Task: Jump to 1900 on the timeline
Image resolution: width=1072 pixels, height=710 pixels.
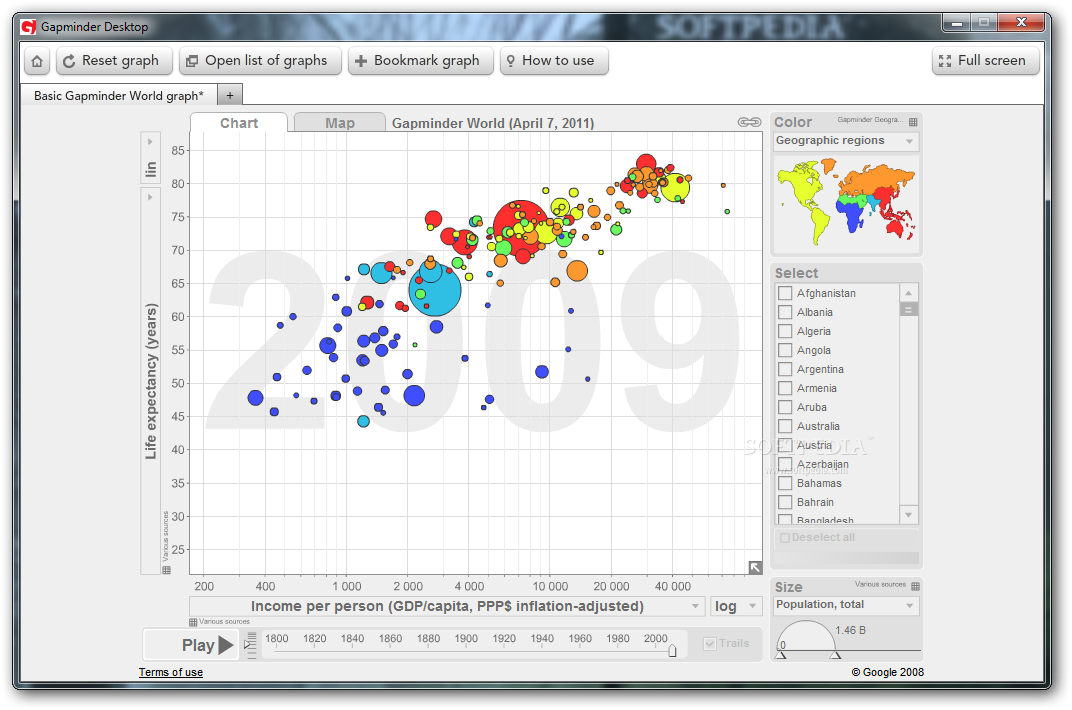Action: 466,639
